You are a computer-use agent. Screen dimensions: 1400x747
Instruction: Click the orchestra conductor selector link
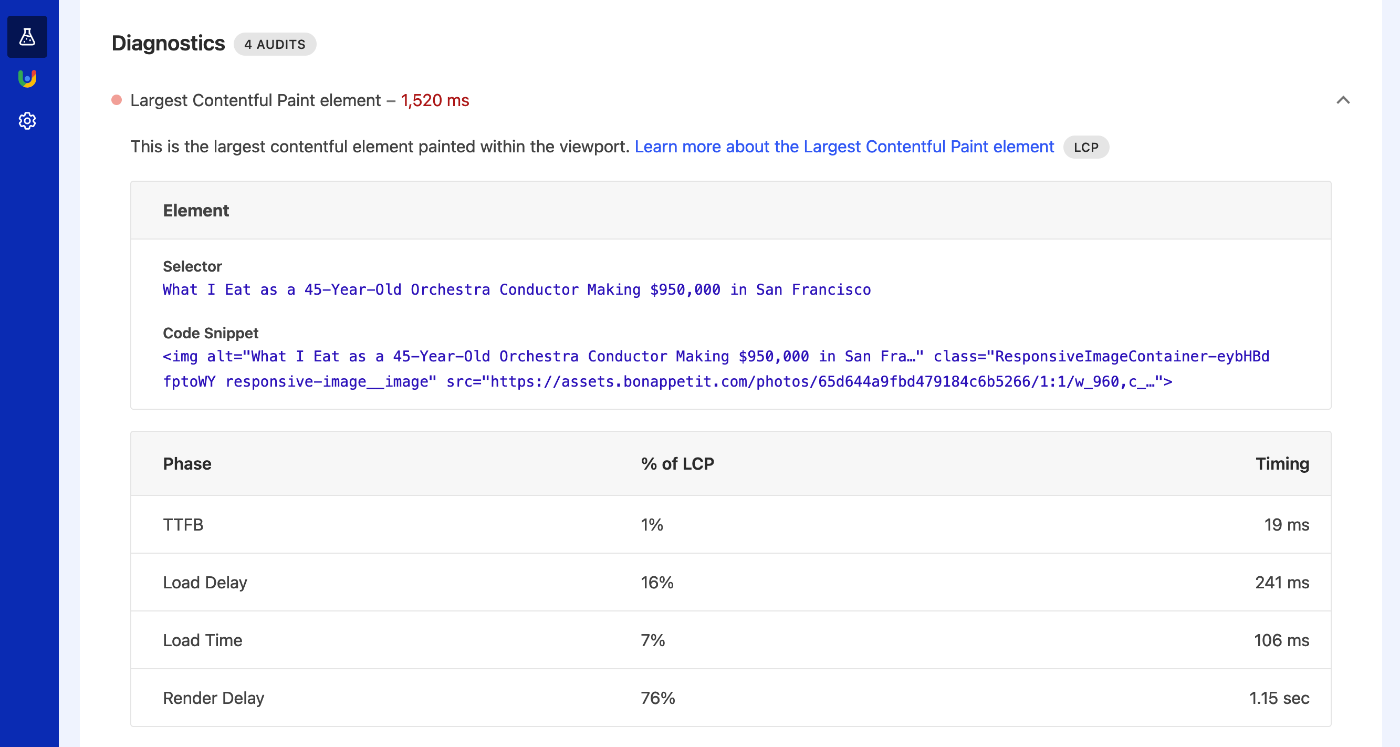[x=516, y=289]
